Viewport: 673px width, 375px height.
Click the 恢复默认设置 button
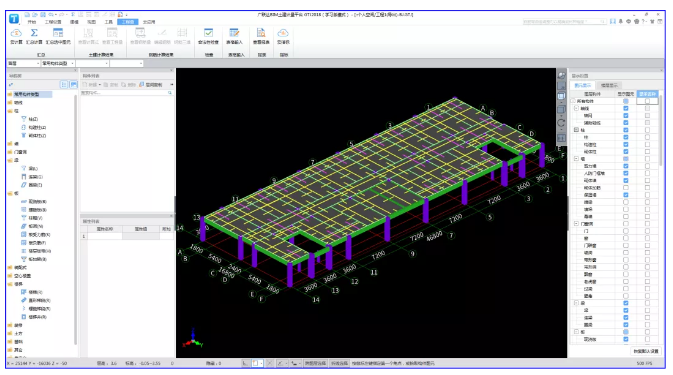pos(646,351)
